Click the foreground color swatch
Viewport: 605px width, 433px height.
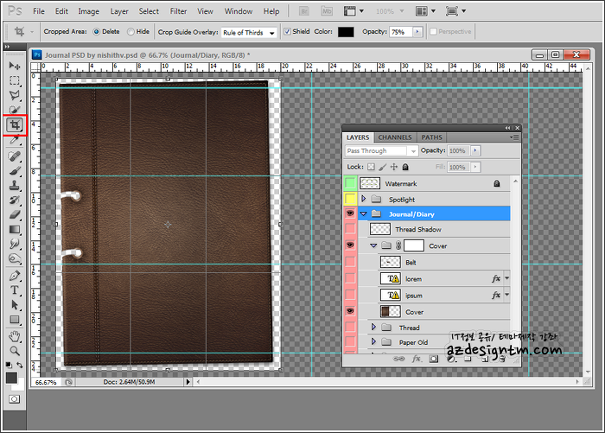tap(12, 378)
